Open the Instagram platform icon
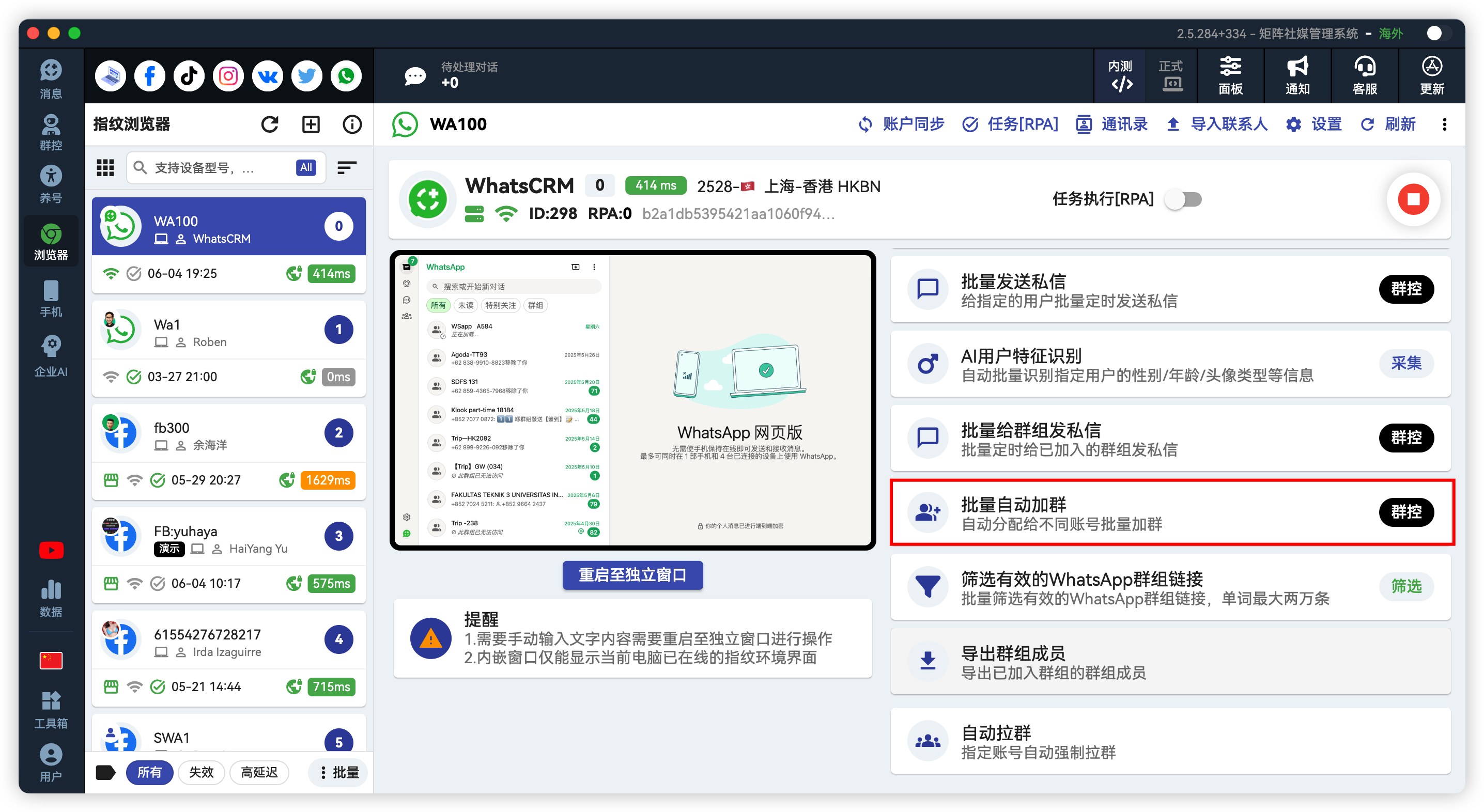The width and height of the screenshot is (1484, 812). click(x=228, y=76)
